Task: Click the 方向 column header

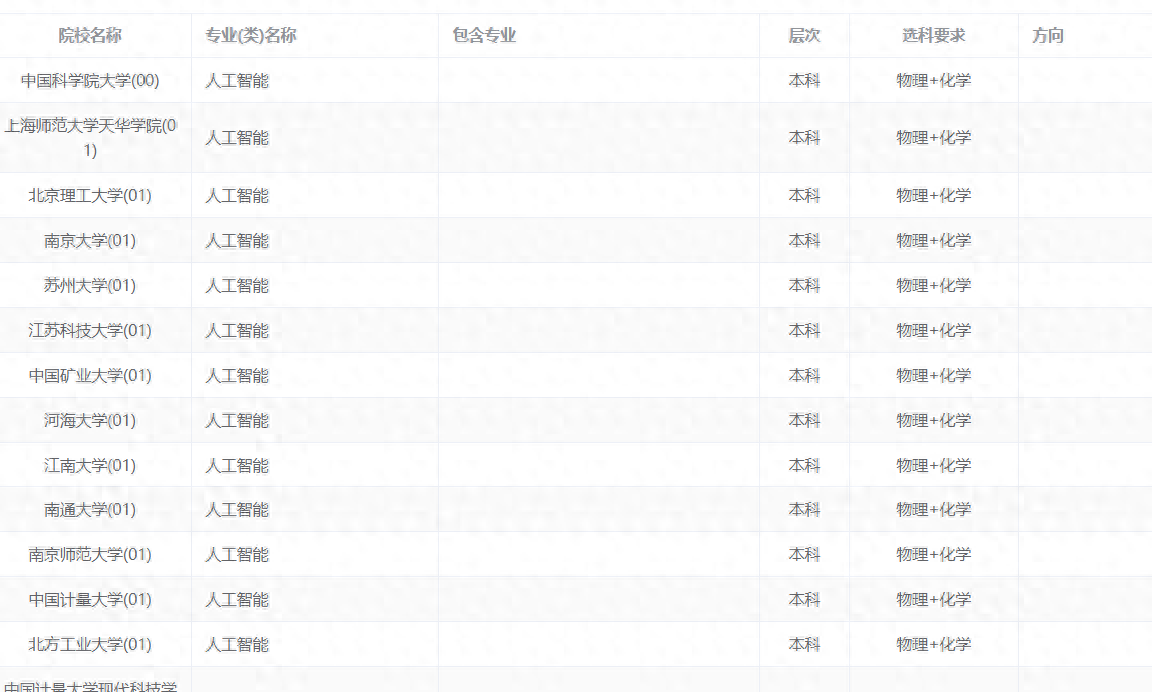Action: [1048, 35]
